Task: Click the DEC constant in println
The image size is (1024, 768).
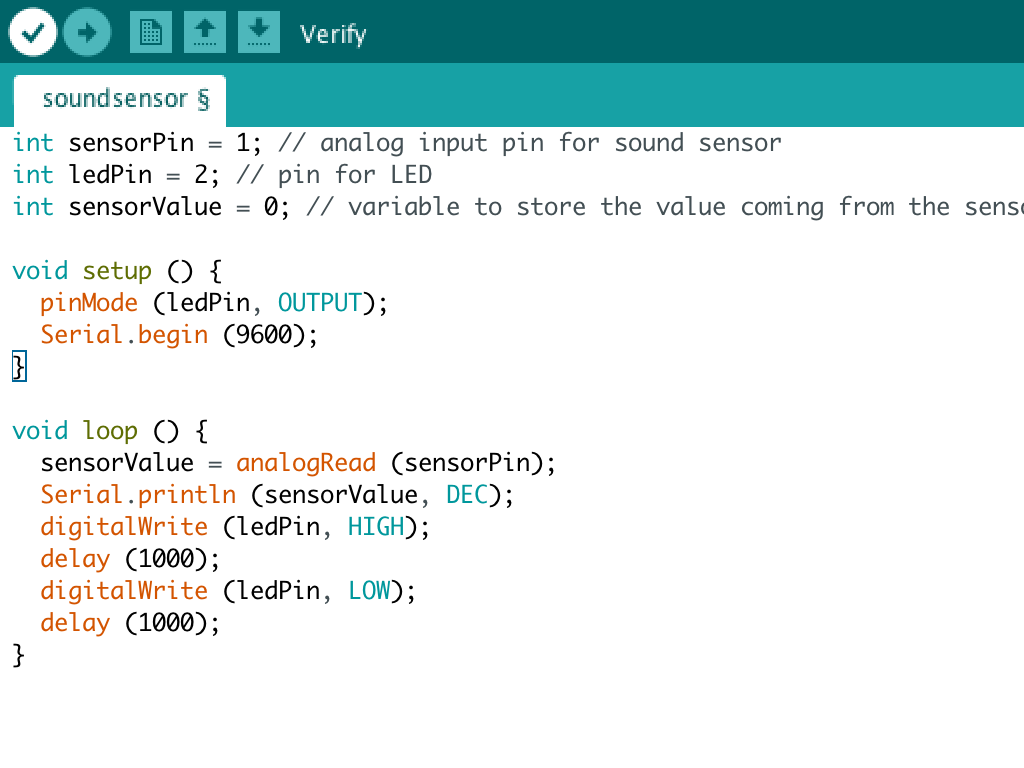Action: click(x=467, y=495)
